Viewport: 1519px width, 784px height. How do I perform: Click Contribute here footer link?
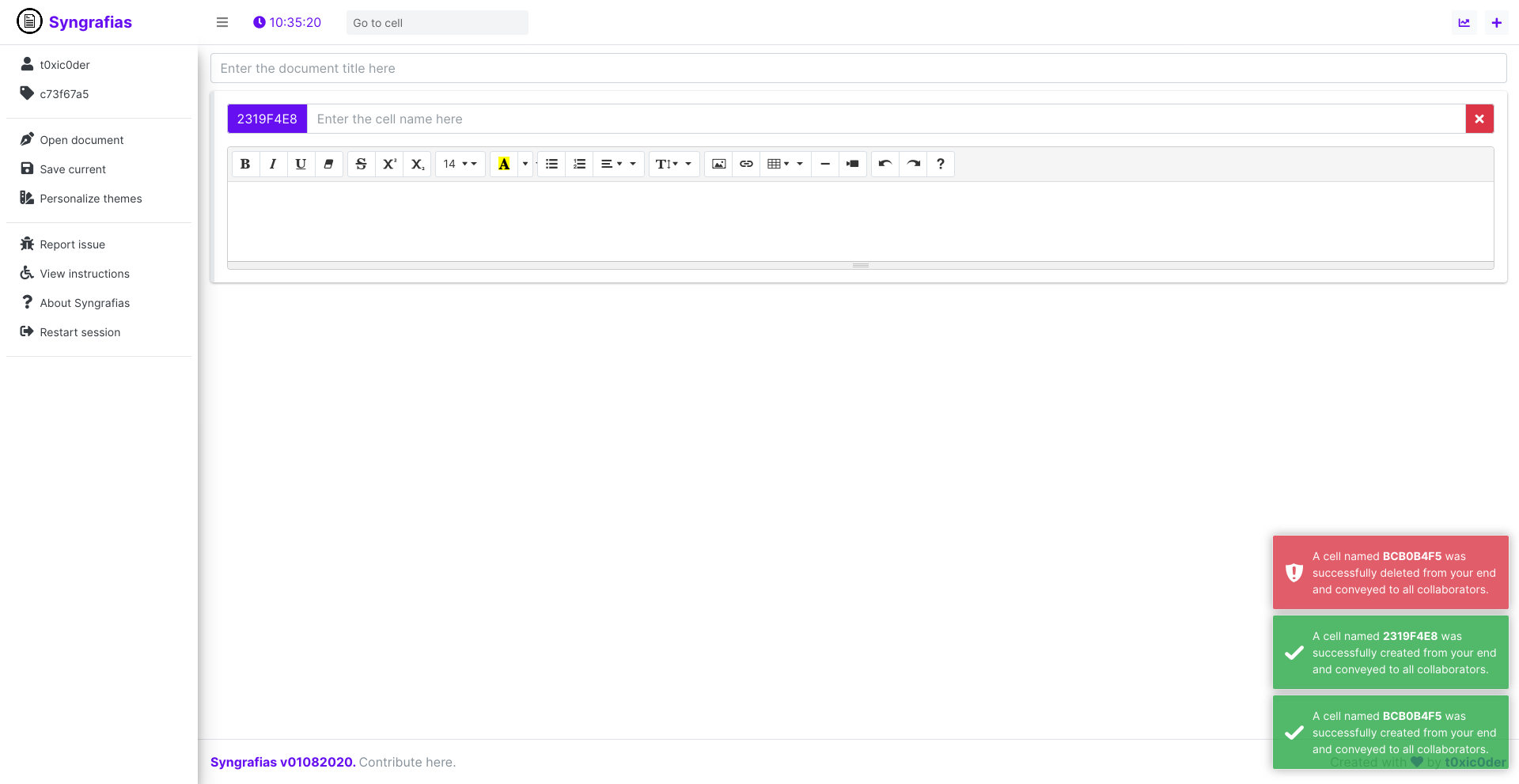[x=407, y=762]
